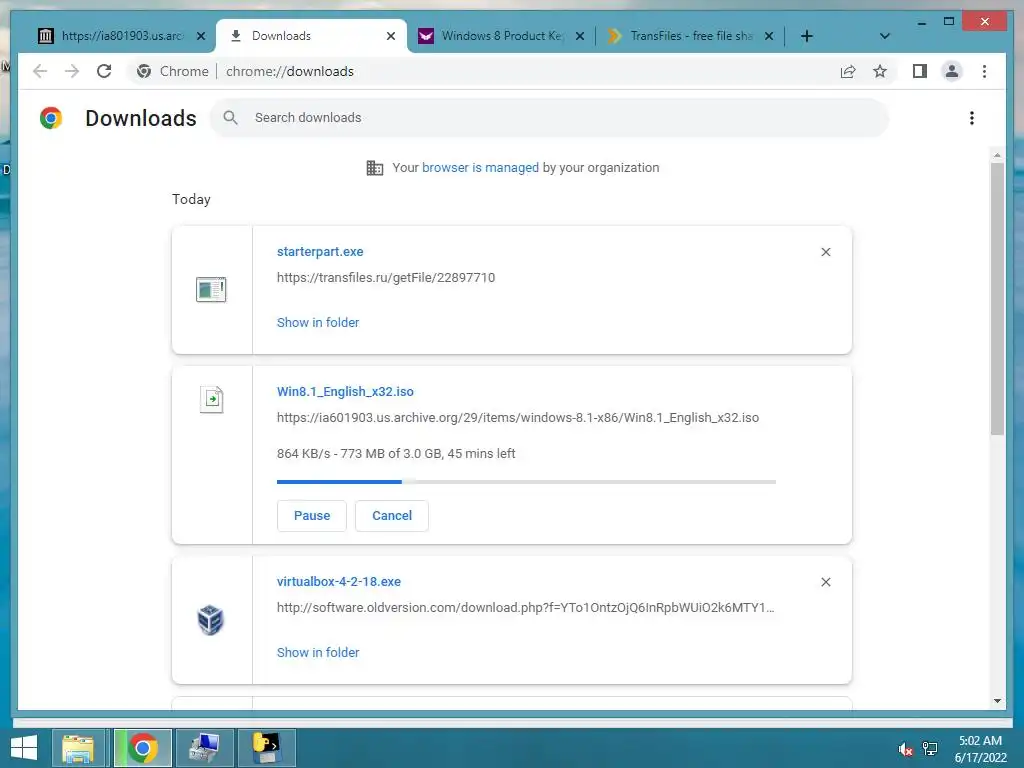
Task: Switch to the TransFiles free file sharing tab
Action: tap(690, 36)
